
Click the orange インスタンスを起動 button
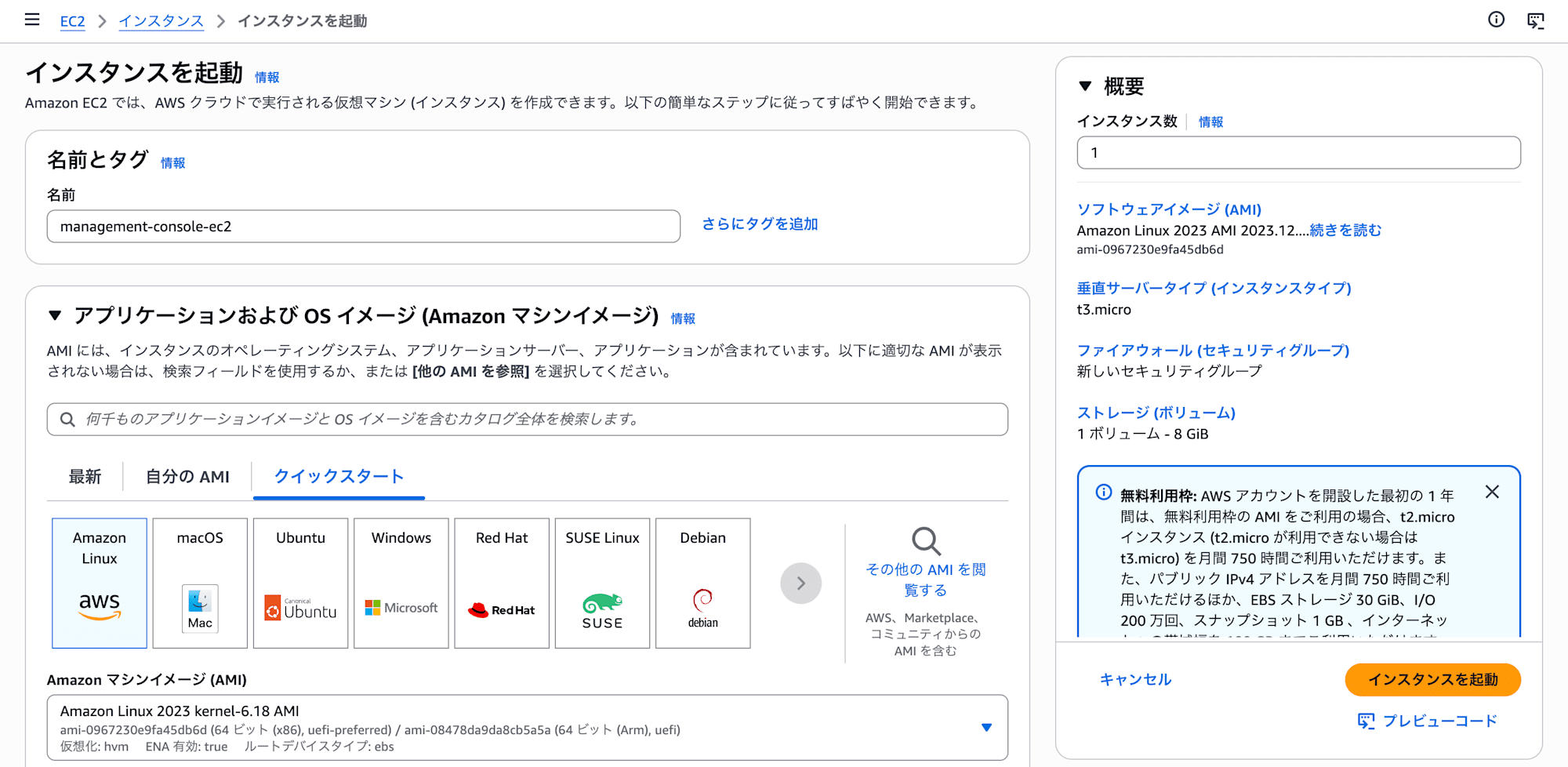[1432, 679]
